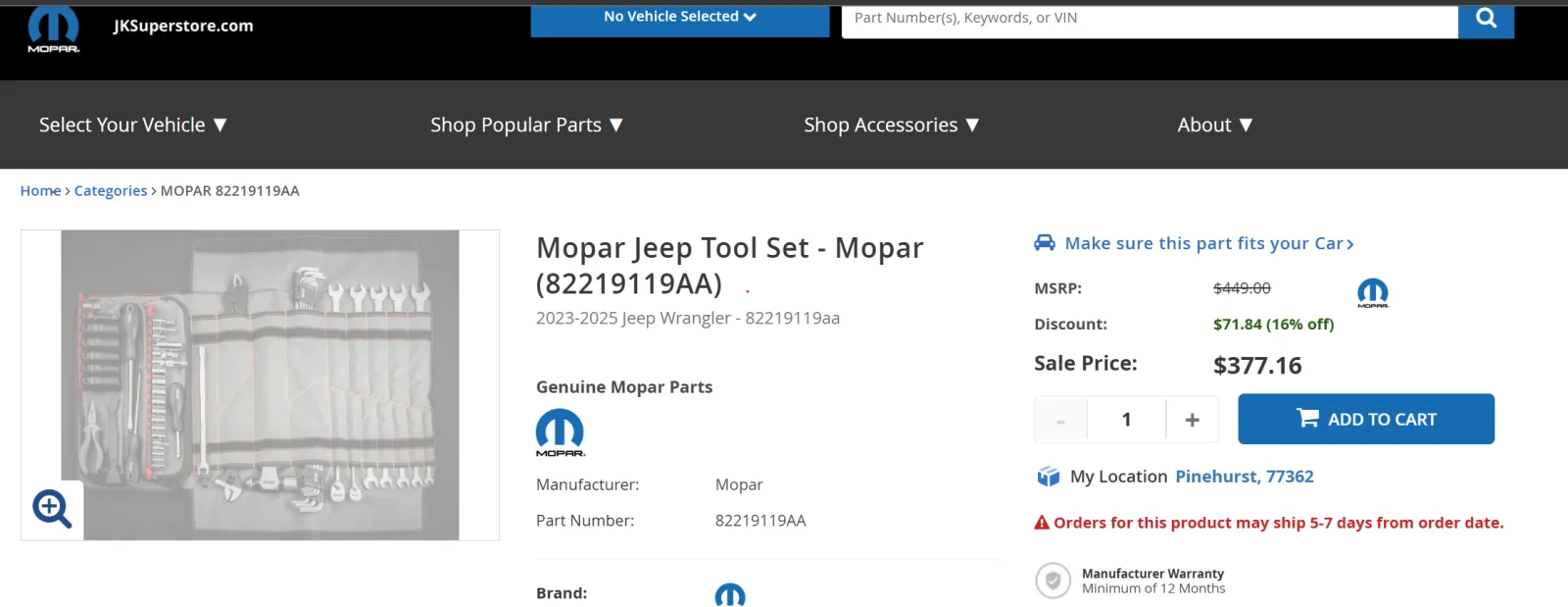Click the shipping delay notice text

click(x=1279, y=523)
